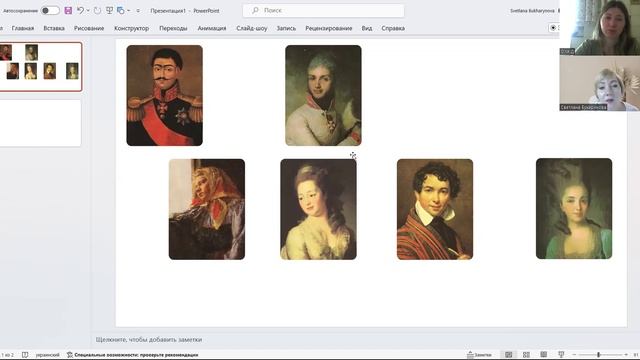
Task: Open the Главная ribbon tab
Action: tap(23, 28)
